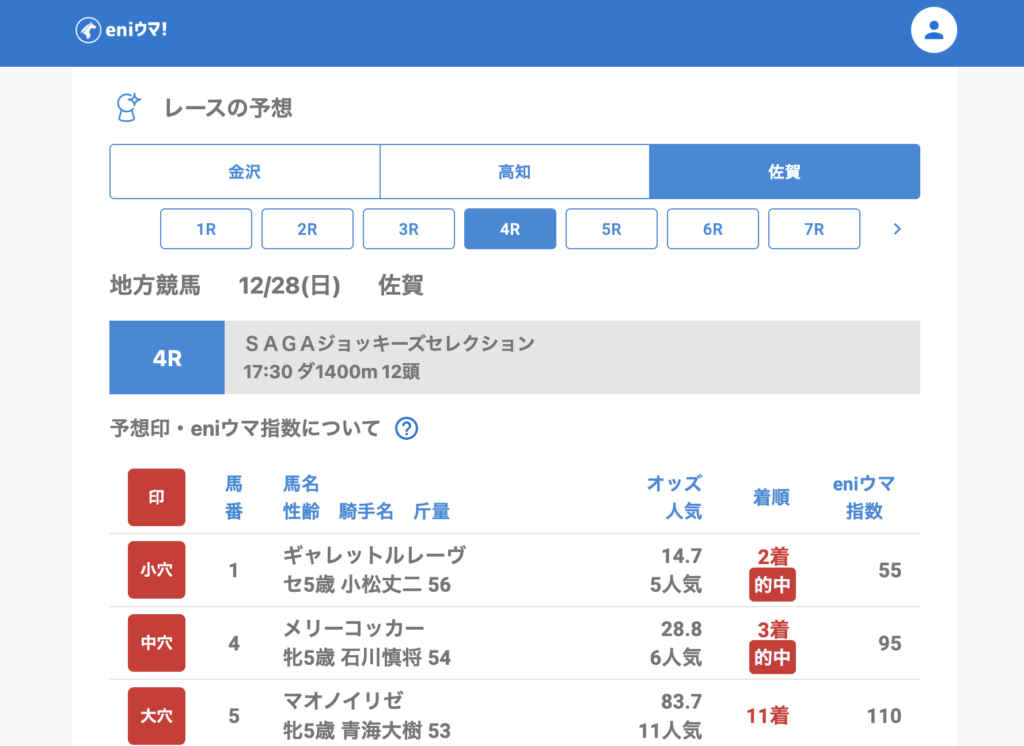Select race 6R button

point(712,229)
